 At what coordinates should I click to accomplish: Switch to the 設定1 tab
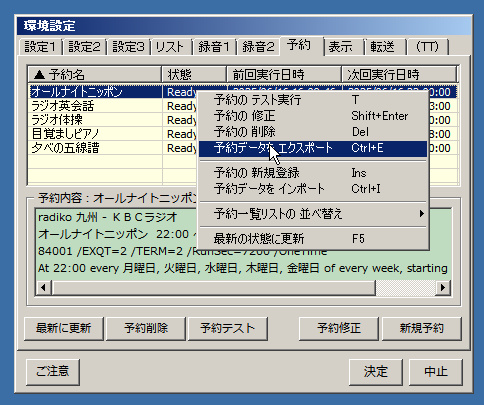(x=40, y=47)
